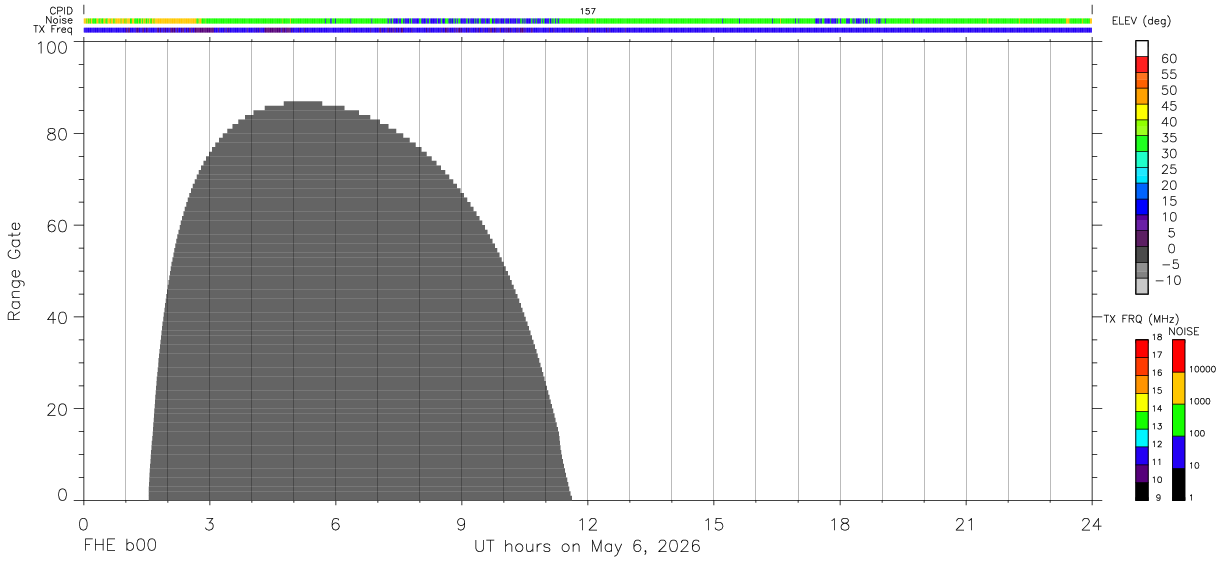Viewport: 1228px width, 567px height.
Task: Click the ELEV legend value '55'
Action: click(1168, 74)
